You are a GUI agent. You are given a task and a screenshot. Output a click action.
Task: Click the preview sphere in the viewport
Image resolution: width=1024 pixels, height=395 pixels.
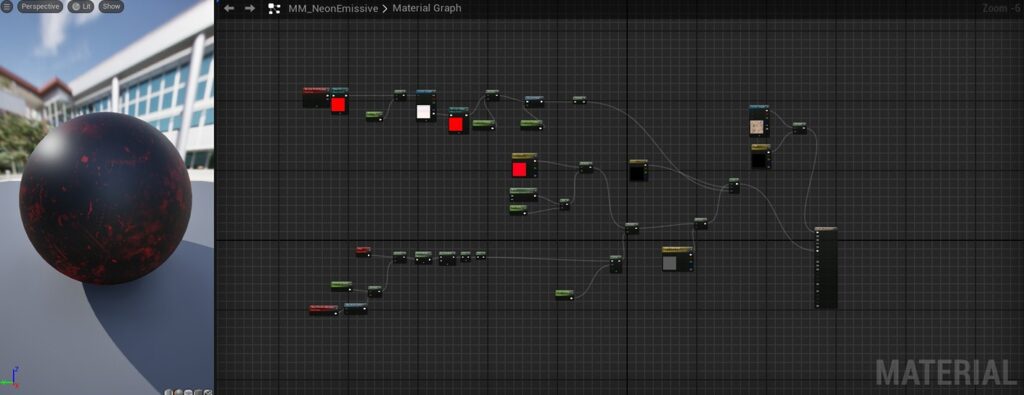pyautogui.click(x=106, y=198)
